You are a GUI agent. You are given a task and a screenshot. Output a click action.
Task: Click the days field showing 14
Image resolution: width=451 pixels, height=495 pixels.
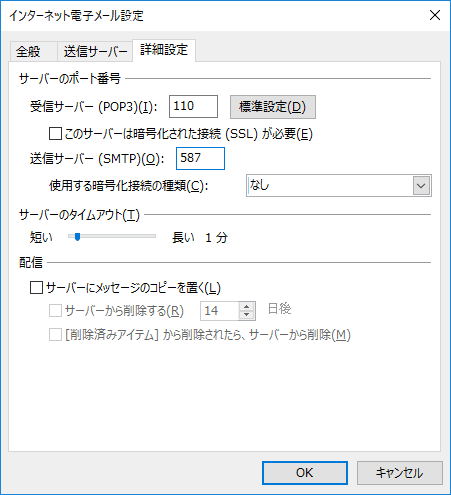coord(220,311)
